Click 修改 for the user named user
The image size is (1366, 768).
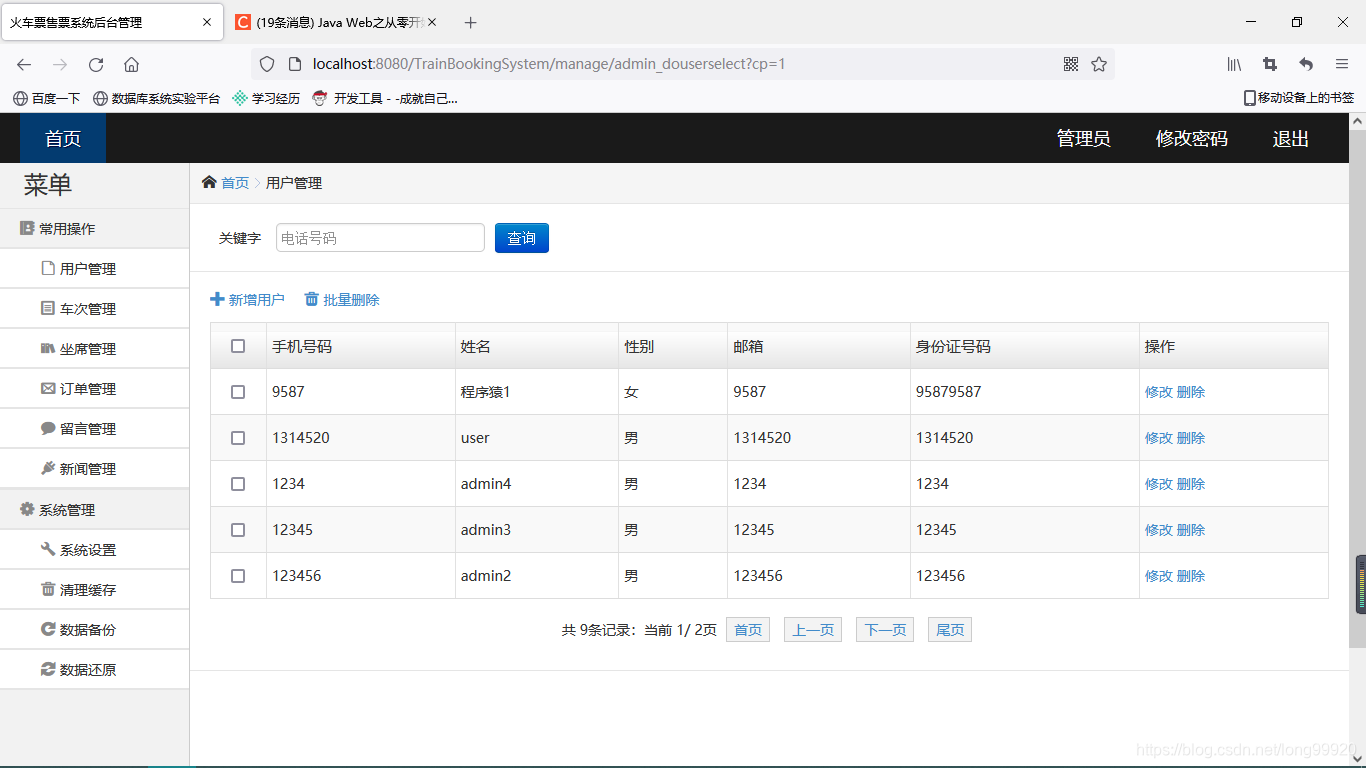coord(1159,438)
